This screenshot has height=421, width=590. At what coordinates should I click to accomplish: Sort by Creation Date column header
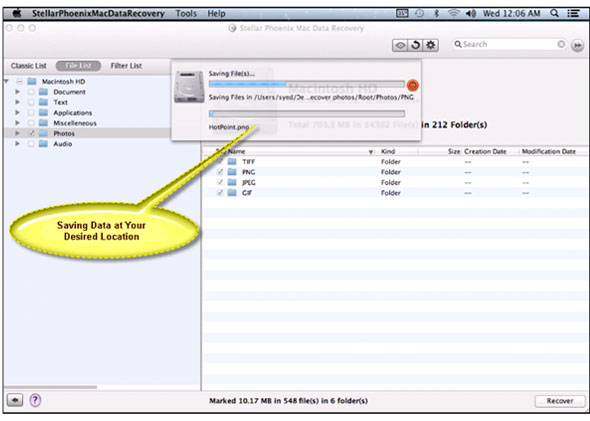click(485, 151)
